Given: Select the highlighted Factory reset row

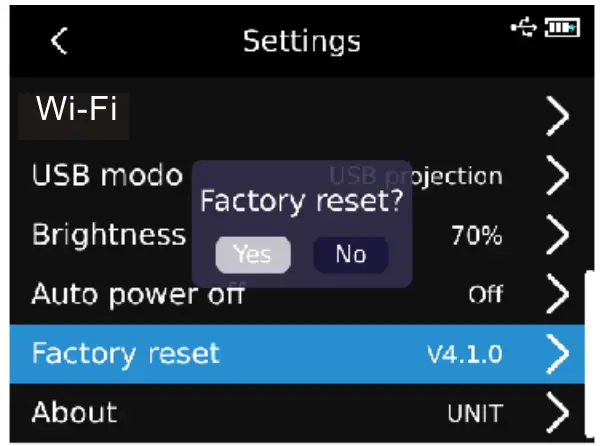Looking at the screenshot, I should (125, 353).
